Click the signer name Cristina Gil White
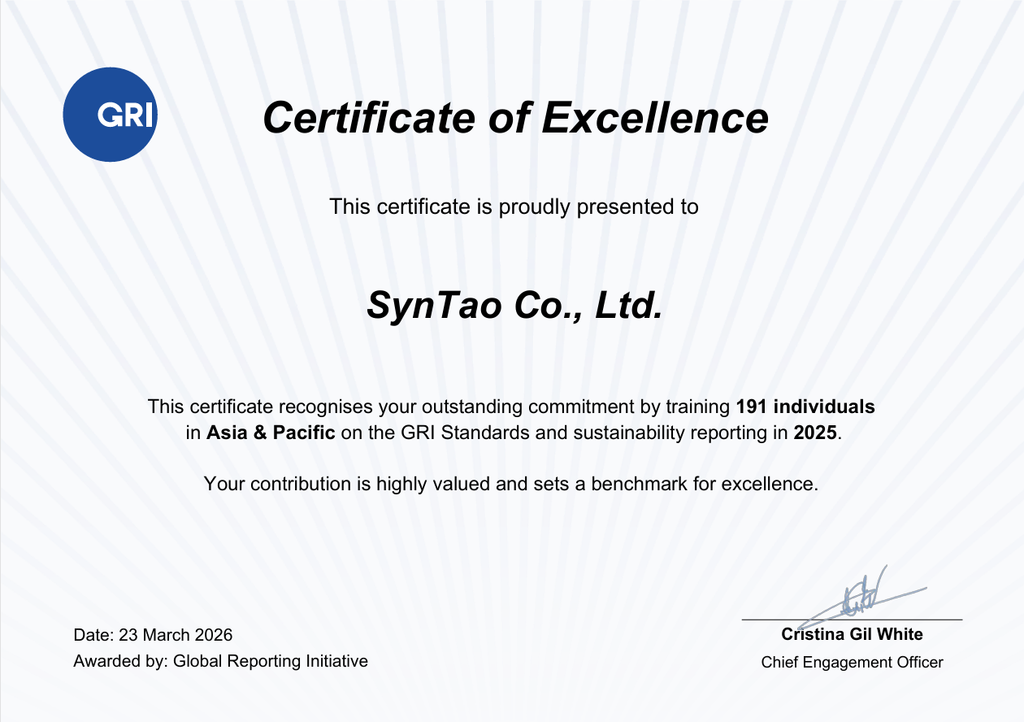 point(852,634)
